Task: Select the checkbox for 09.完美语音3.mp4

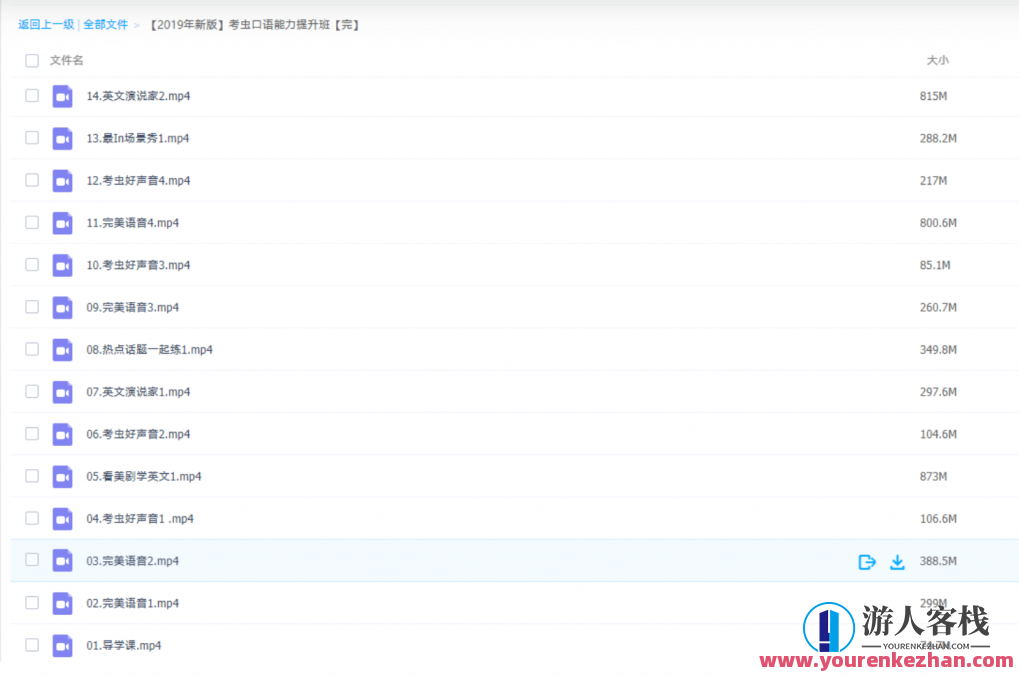Action: (x=32, y=307)
